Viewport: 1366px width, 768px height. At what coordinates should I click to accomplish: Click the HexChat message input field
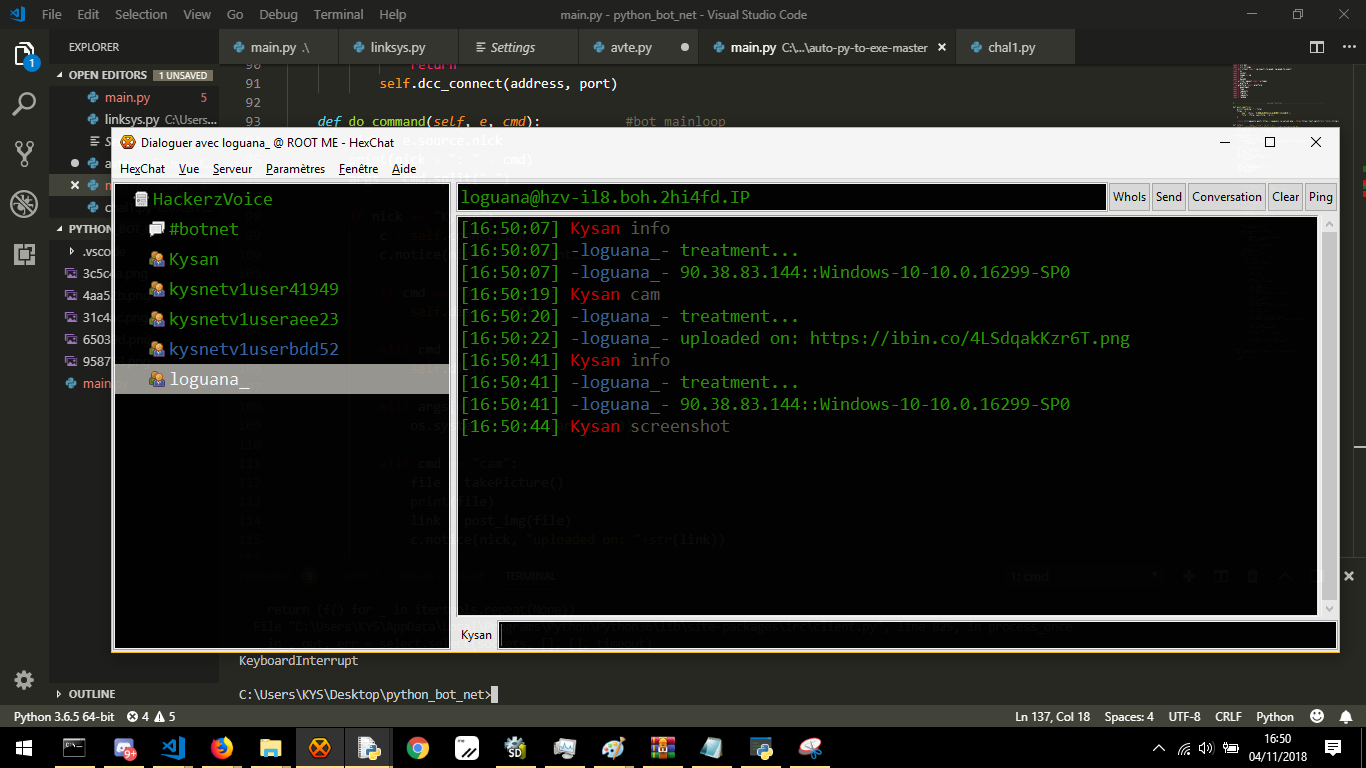917,635
